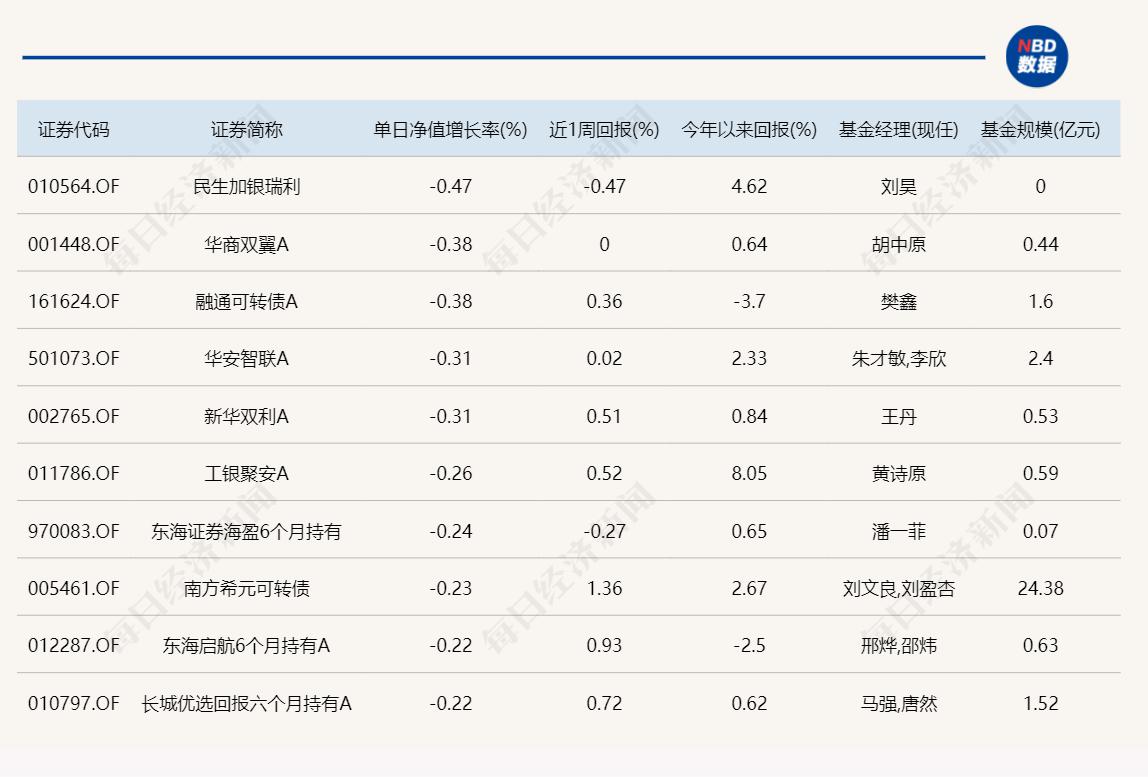
Task: Select code 011786.OF
Action: [73, 473]
